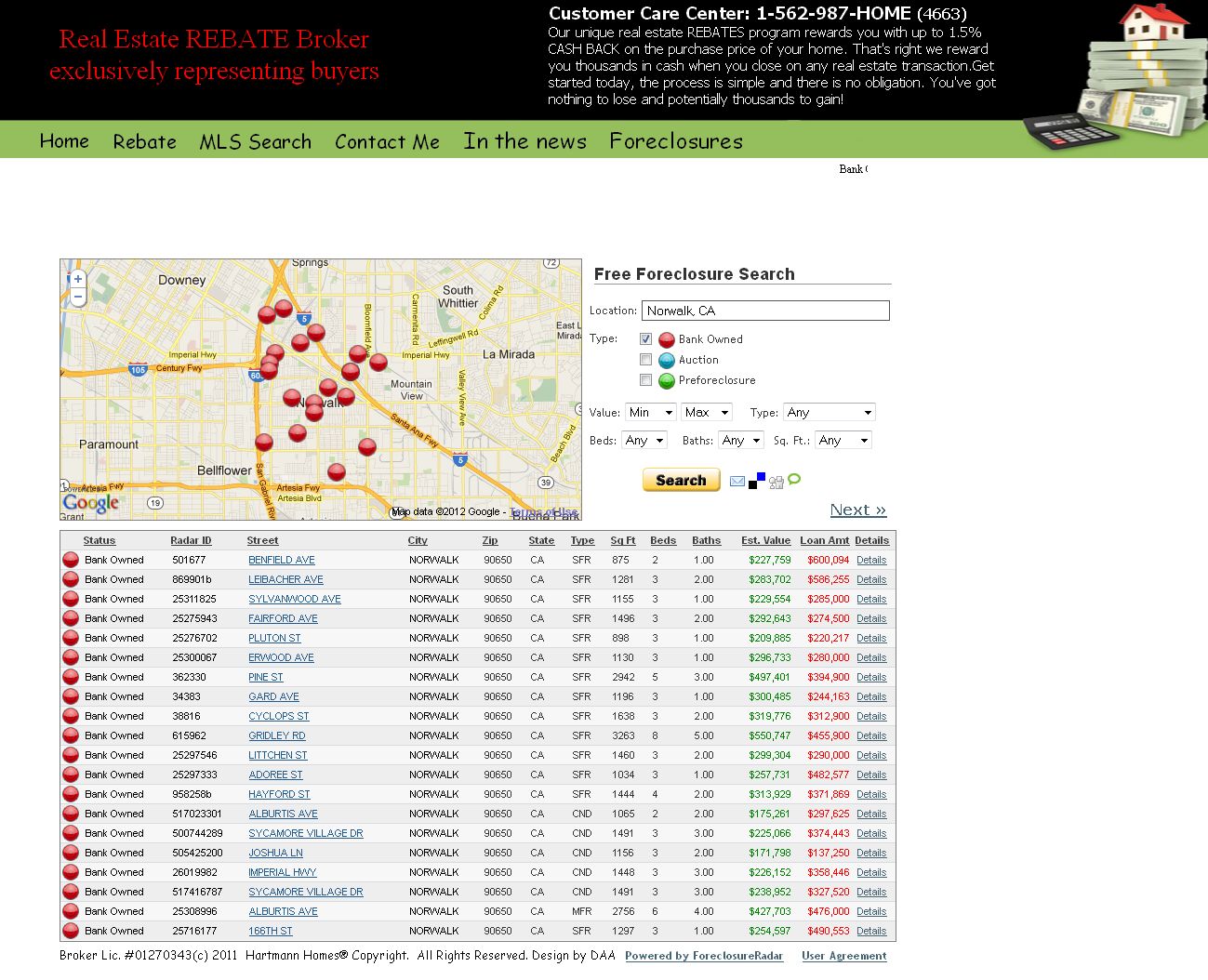Click the green speech bubble icon
1208x980 pixels.
794,480
